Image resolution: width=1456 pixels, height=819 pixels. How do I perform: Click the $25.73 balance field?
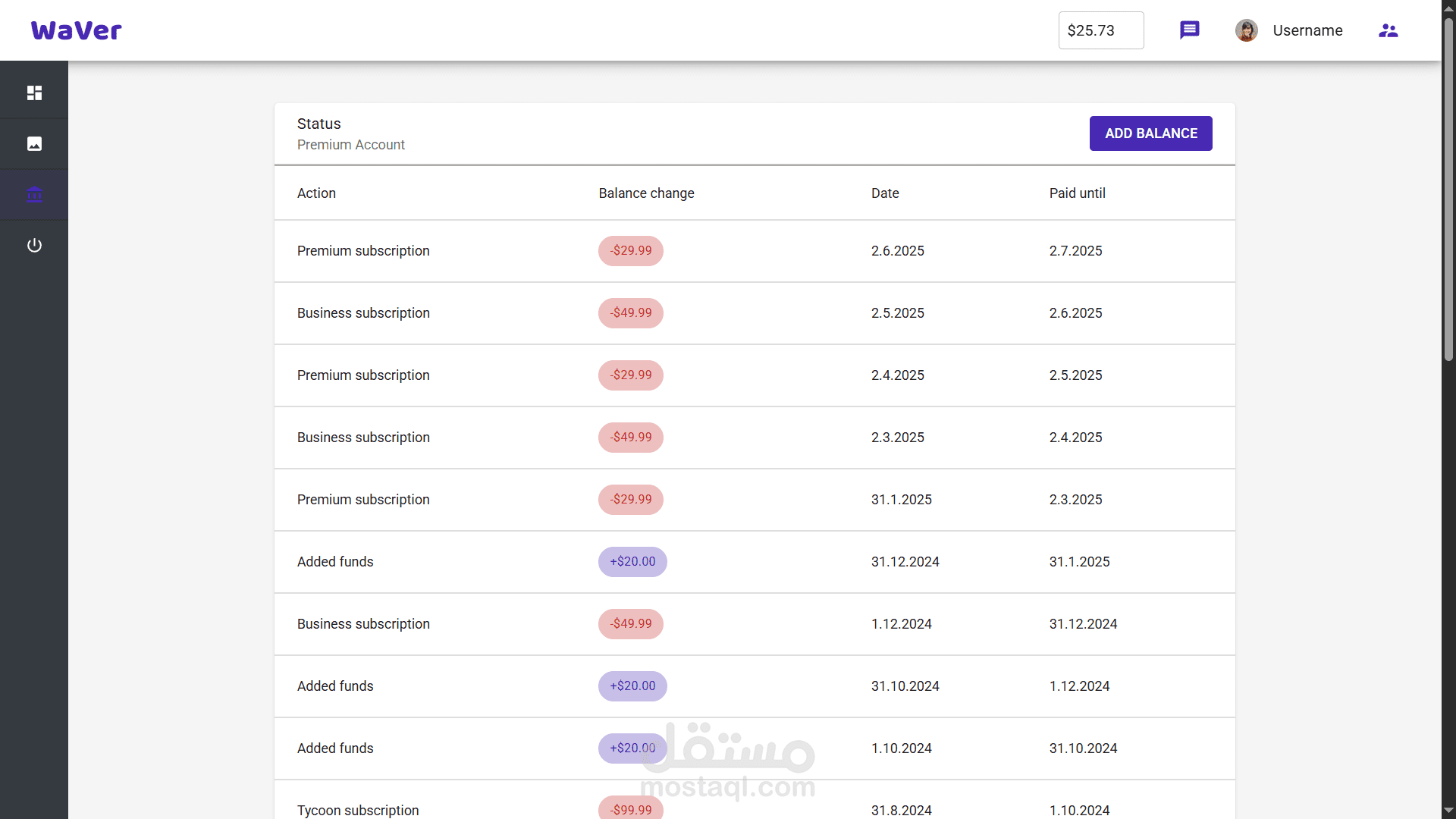tap(1100, 30)
